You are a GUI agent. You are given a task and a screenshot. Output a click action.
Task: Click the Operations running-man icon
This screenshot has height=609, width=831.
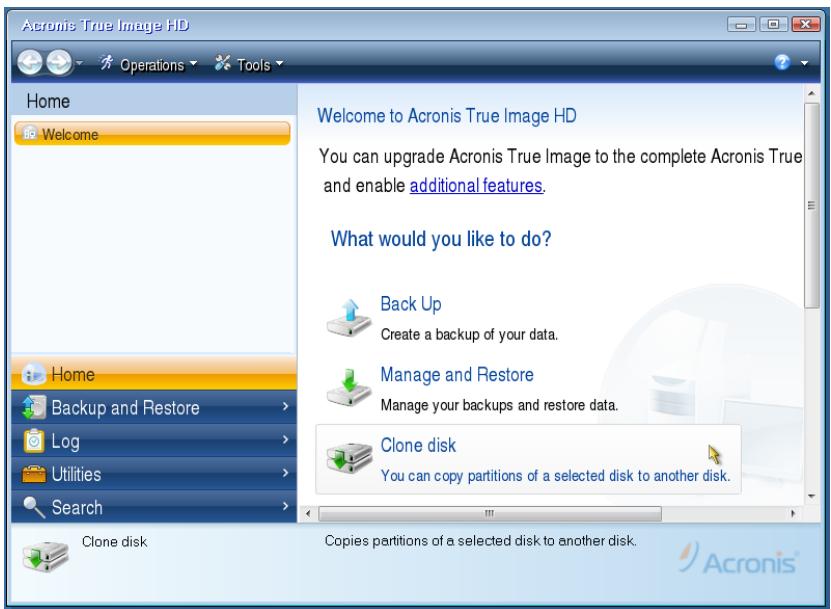pos(107,63)
